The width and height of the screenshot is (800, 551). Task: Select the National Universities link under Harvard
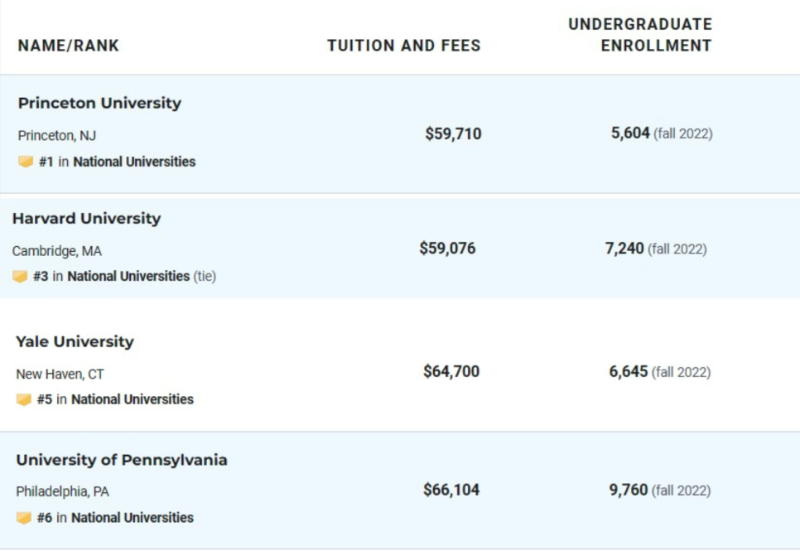click(x=129, y=276)
